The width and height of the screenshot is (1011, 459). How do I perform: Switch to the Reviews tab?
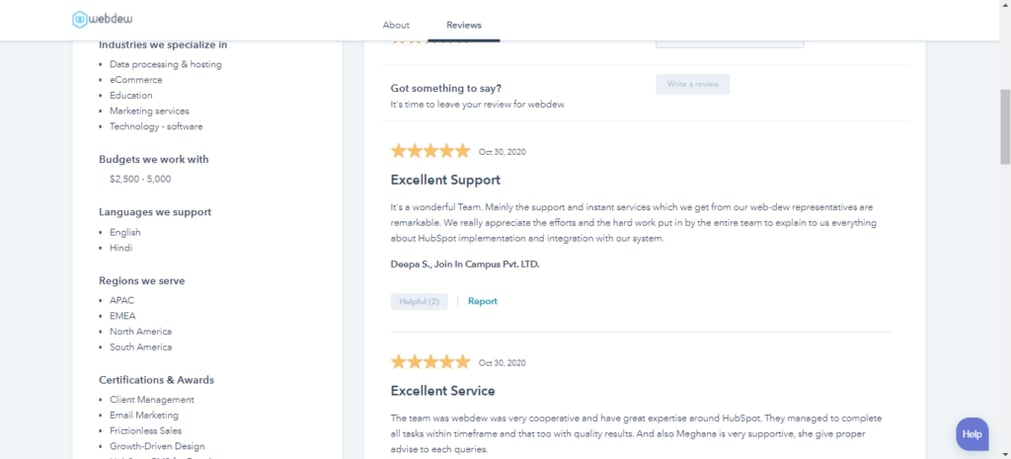tap(464, 25)
